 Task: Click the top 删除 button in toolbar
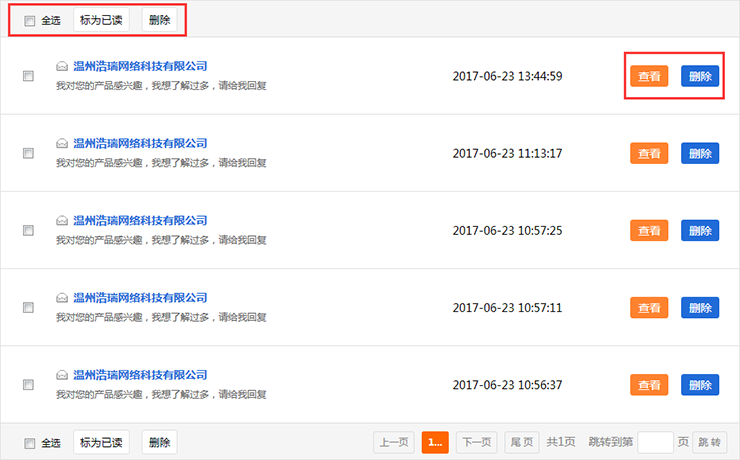point(160,20)
